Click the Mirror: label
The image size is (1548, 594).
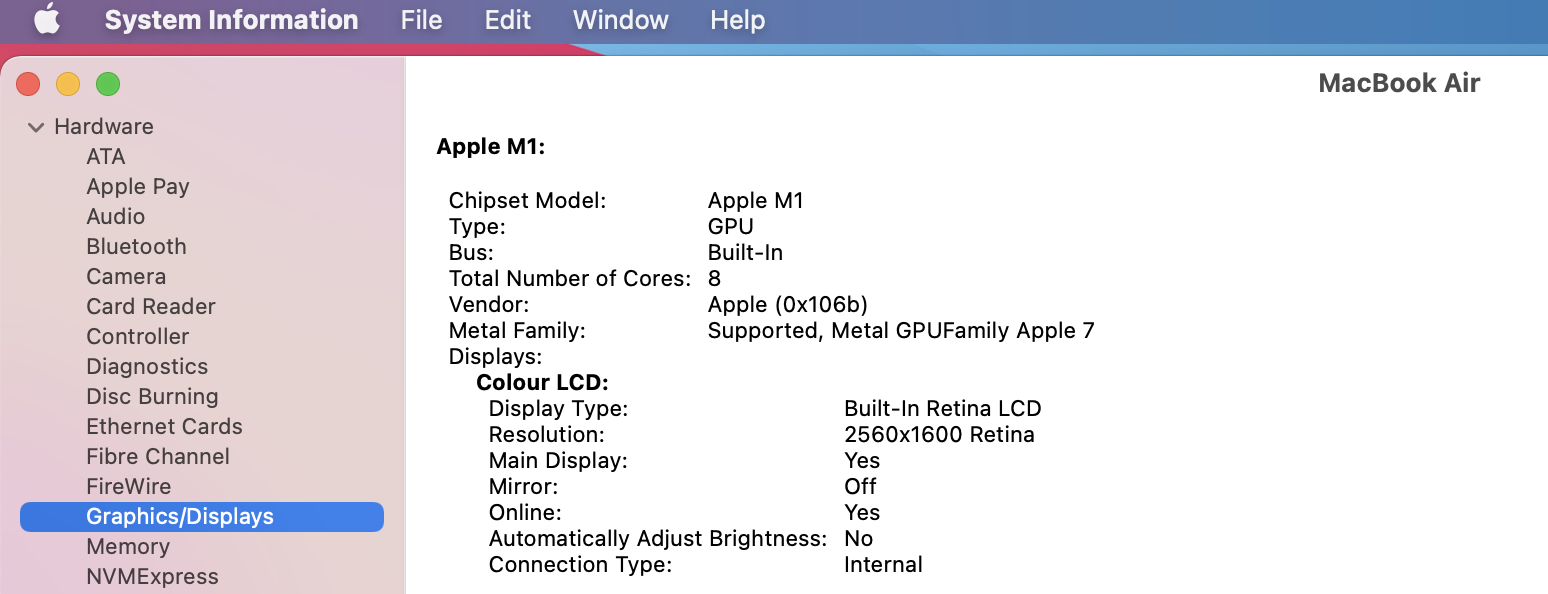point(523,486)
